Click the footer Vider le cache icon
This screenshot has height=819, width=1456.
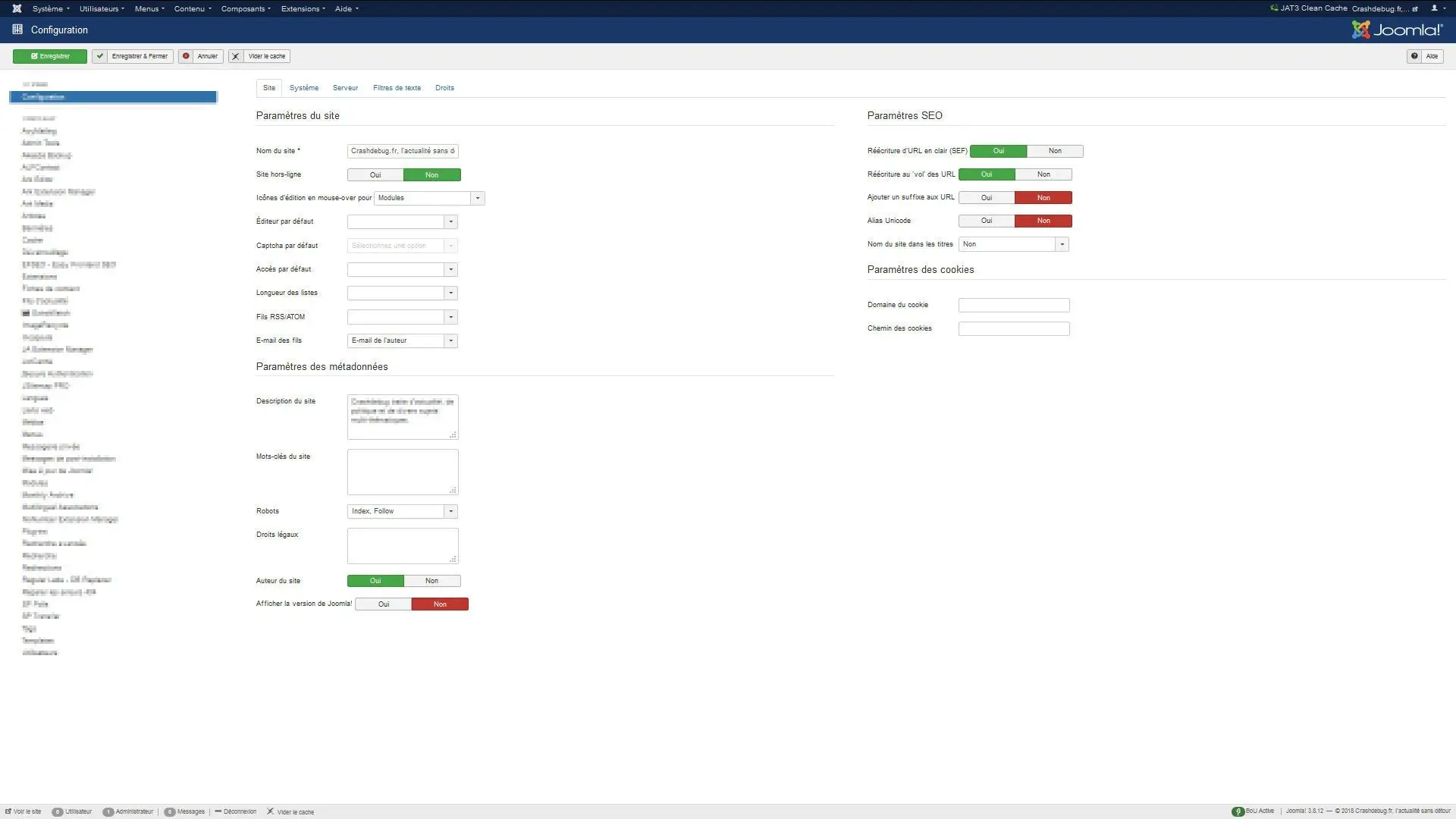tap(270, 811)
